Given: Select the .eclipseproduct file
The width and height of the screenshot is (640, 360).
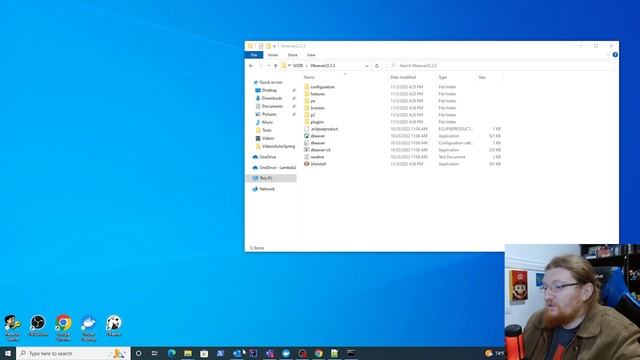Looking at the screenshot, I should (321, 129).
